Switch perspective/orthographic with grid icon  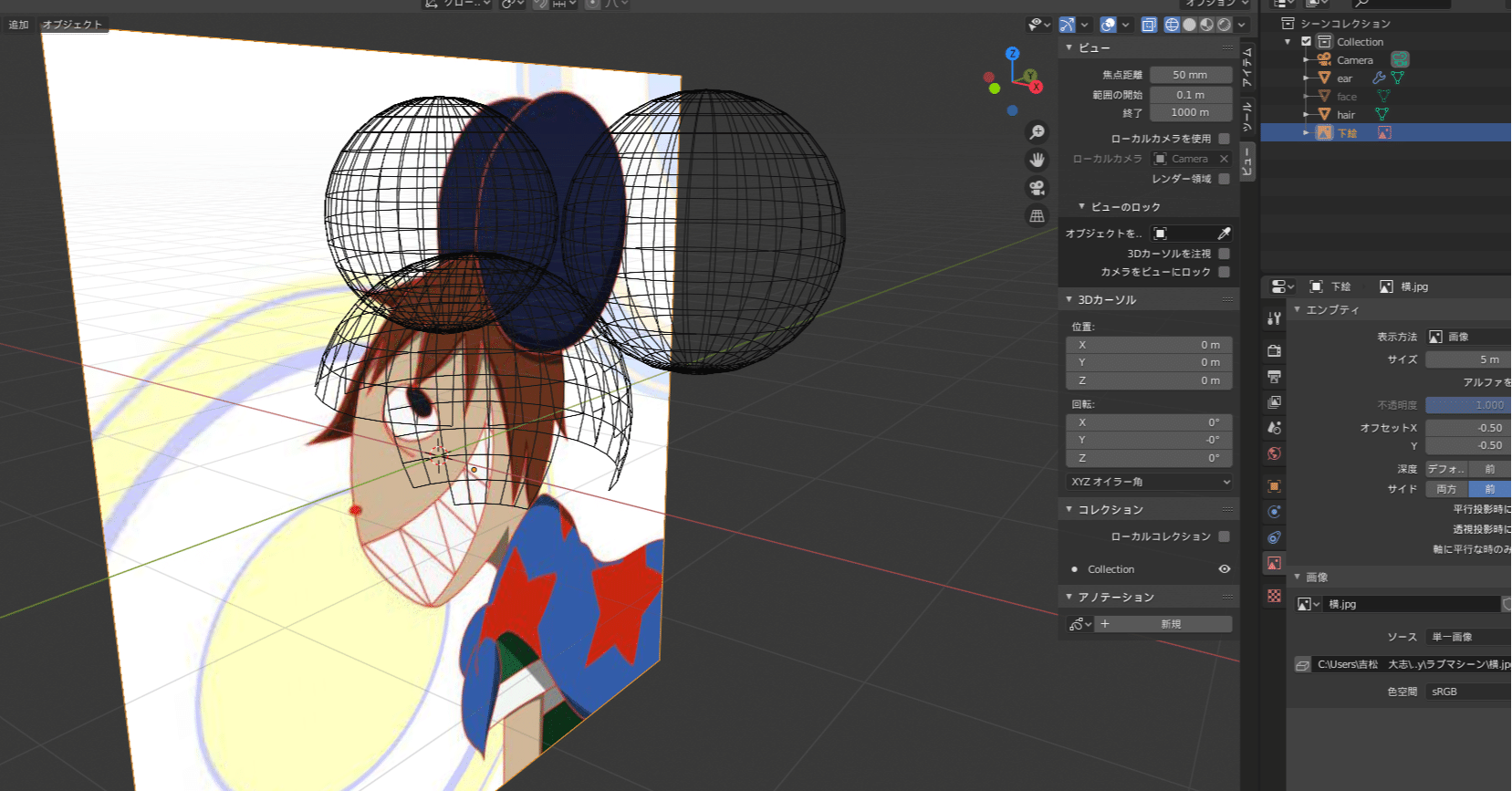click(1037, 216)
